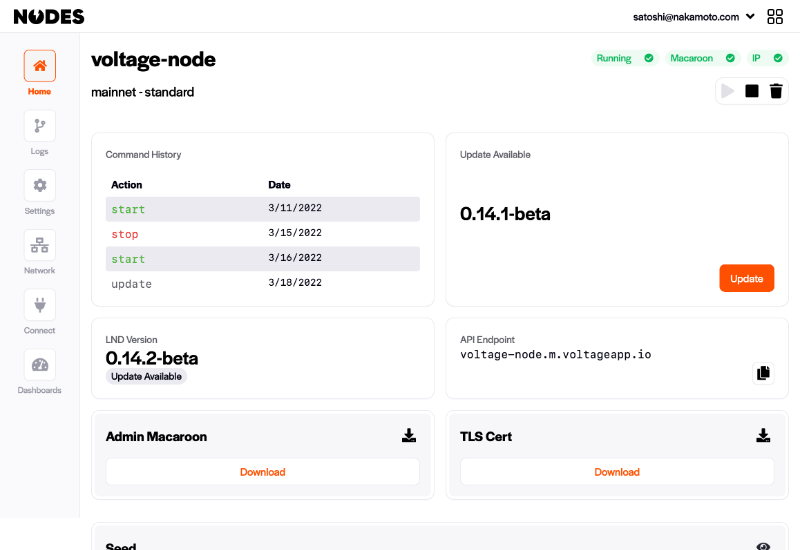Click TLS Cert download arrow icon
This screenshot has height=550, width=800.
[763, 435]
